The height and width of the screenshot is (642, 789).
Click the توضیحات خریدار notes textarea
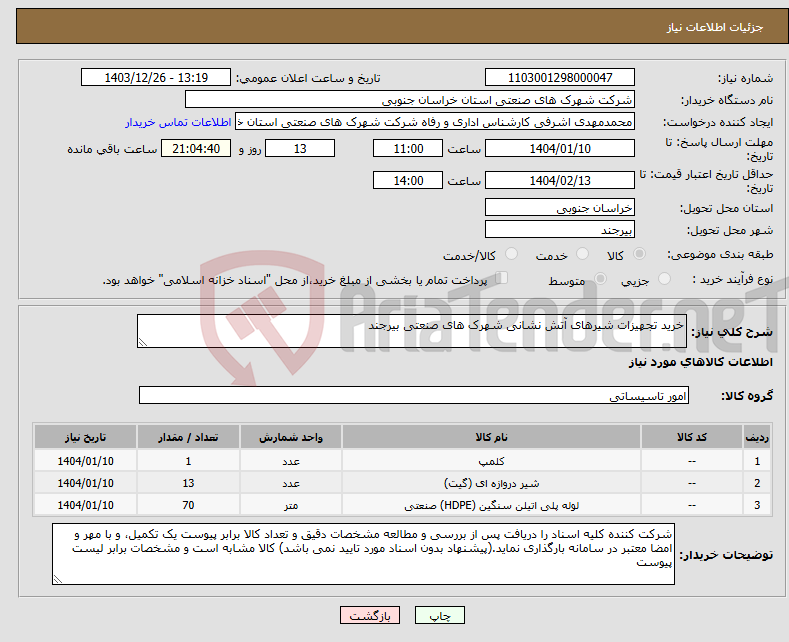[363, 554]
